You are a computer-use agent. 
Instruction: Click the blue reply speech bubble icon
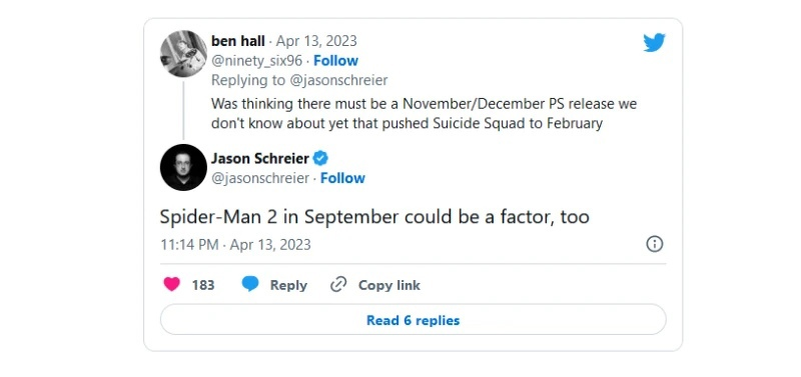(x=250, y=284)
